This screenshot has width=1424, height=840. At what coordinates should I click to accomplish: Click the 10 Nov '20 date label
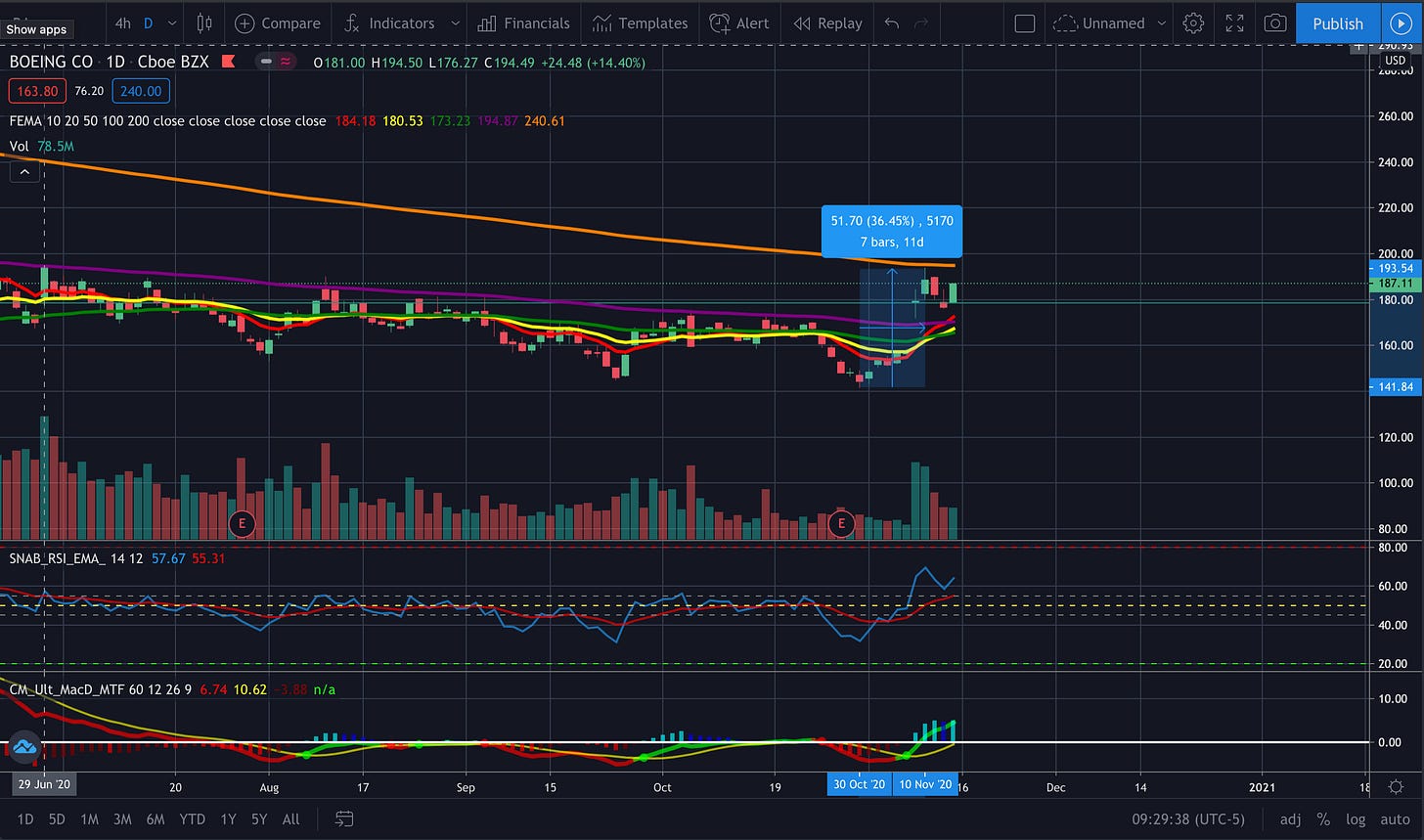[x=925, y=784]
